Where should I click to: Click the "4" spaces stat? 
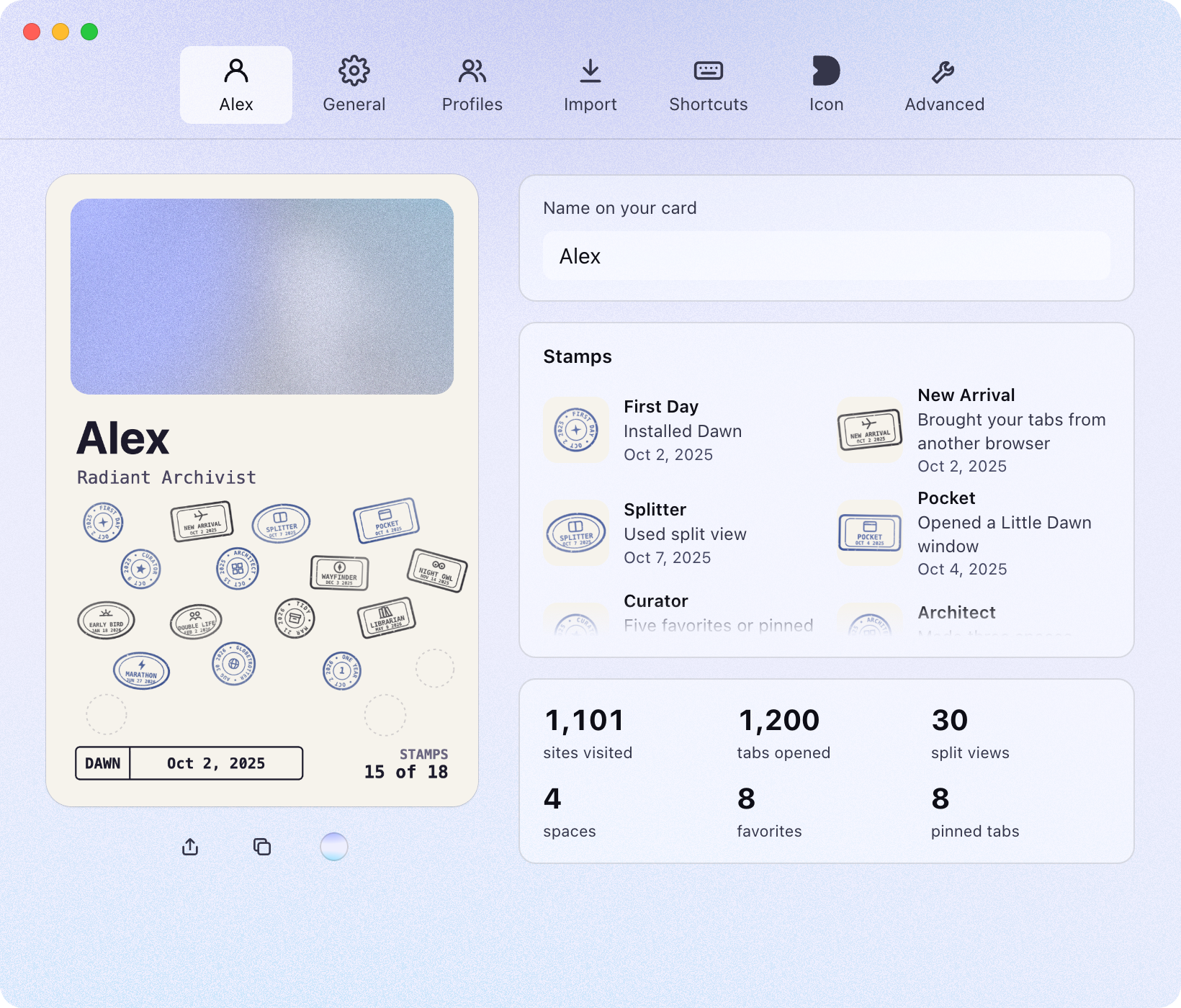[552, 798]
